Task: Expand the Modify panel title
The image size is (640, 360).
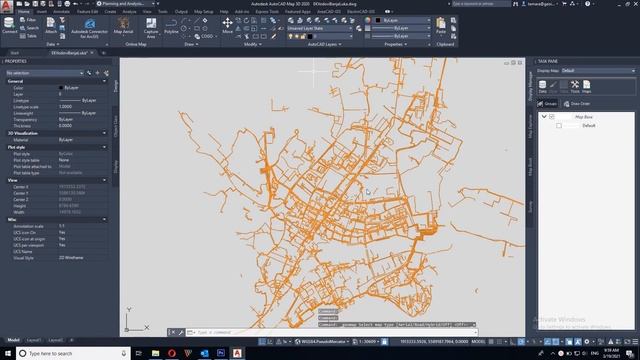Action: [253, 44]
